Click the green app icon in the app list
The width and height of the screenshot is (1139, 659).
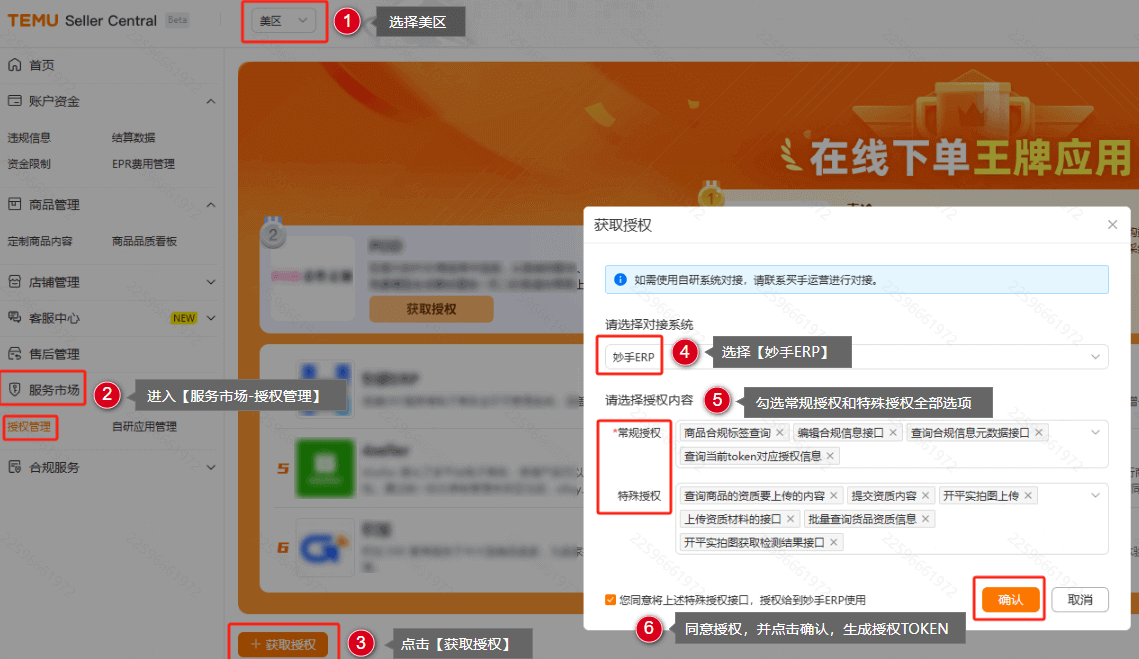[x=325, y=468]
